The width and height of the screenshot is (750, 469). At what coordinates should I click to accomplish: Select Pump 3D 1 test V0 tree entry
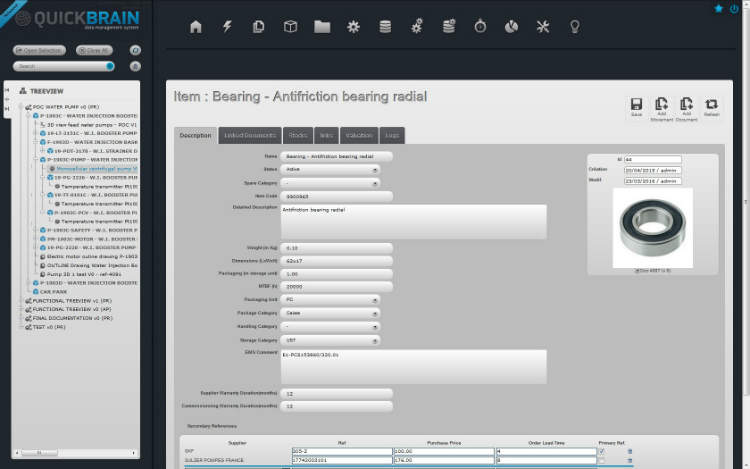[x=84, y=274]
